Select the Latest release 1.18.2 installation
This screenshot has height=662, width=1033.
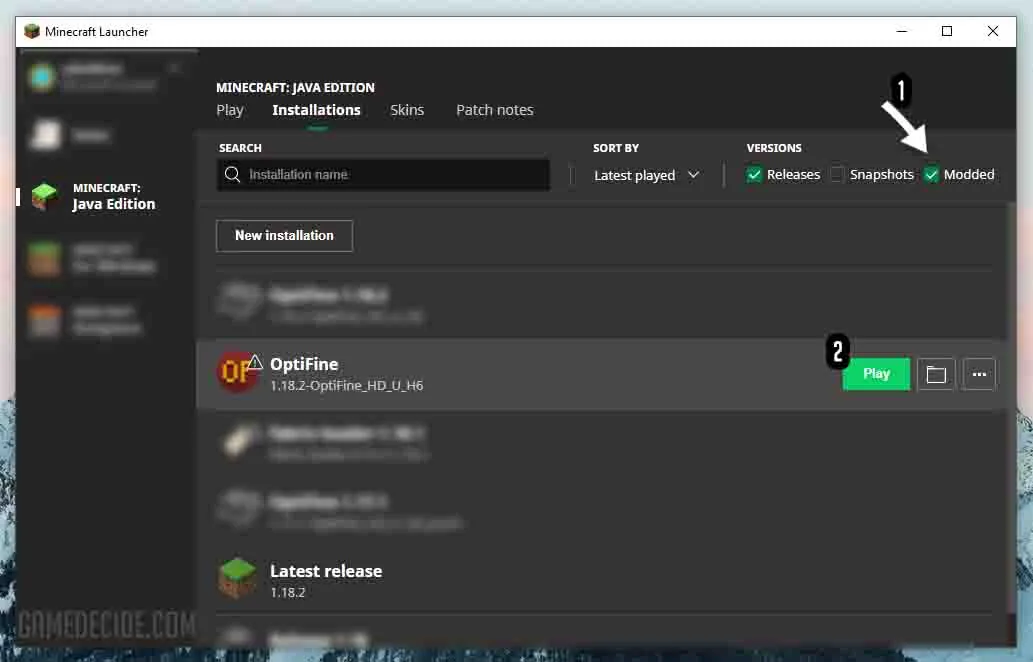tap(603, 580)
